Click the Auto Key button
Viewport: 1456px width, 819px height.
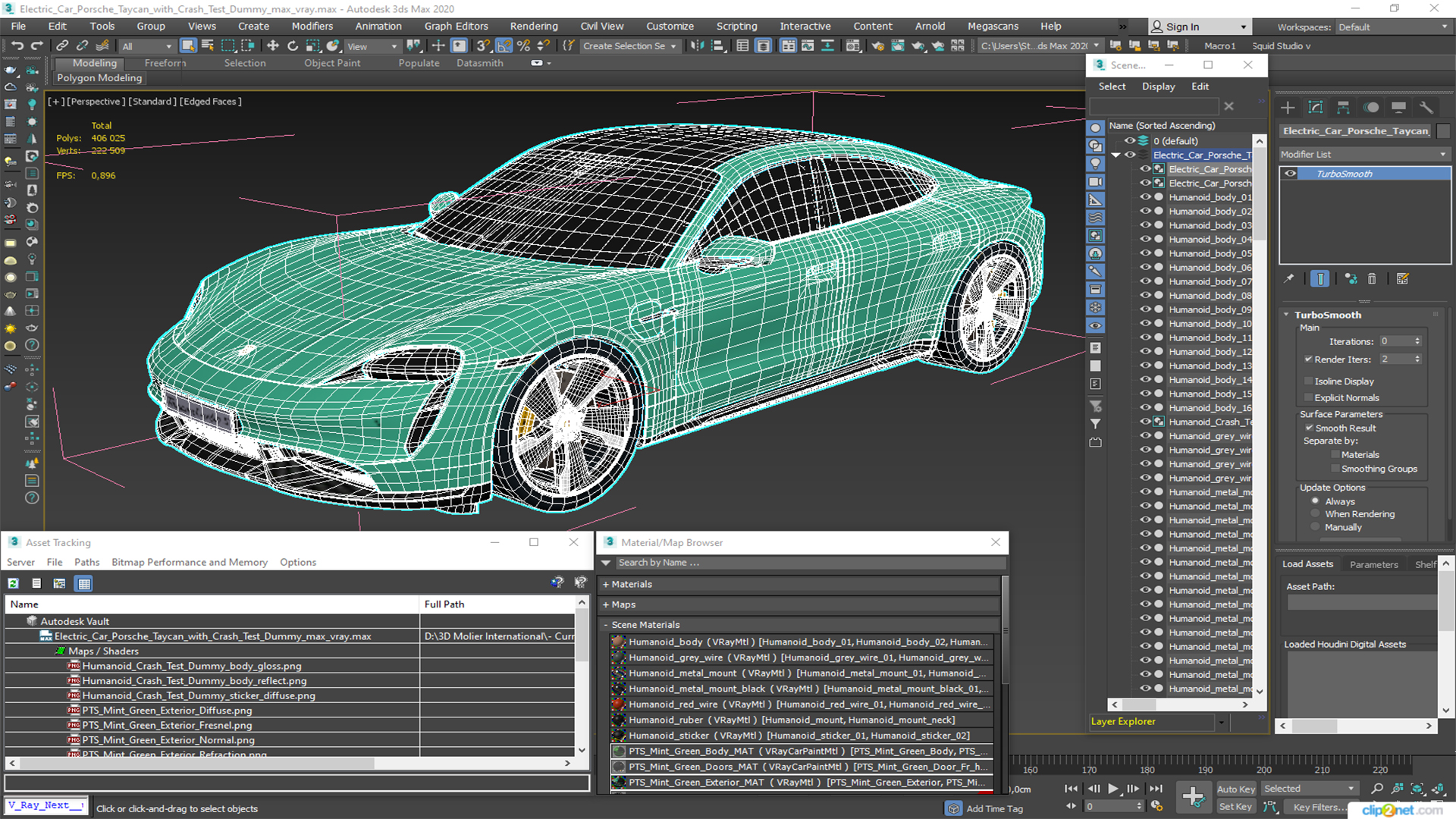1235,789
